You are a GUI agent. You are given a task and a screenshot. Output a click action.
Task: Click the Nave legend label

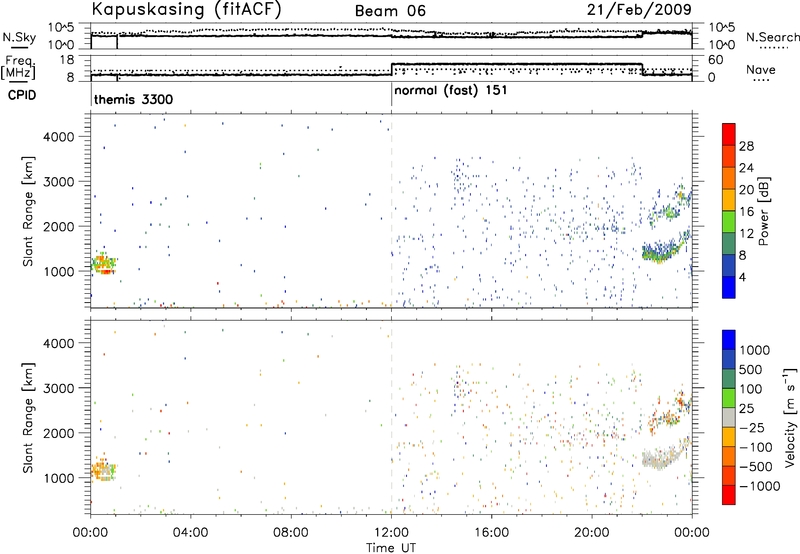click(x=761, y=70)
